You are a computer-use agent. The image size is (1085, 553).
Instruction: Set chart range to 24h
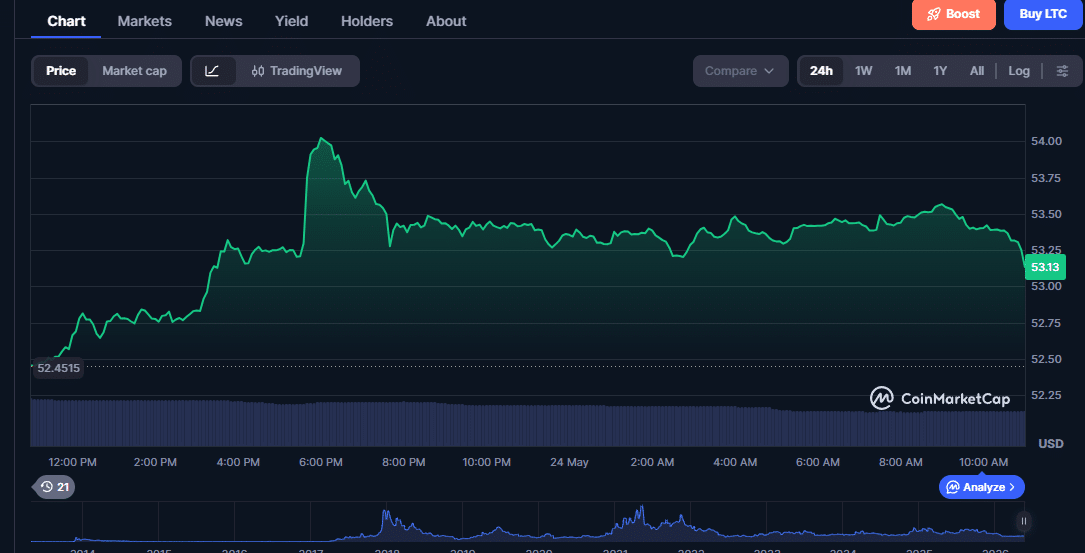(821, 71)
